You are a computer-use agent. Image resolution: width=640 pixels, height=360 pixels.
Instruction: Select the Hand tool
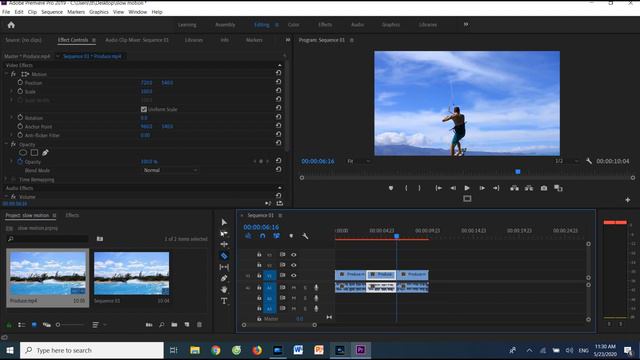pos(224,289)
